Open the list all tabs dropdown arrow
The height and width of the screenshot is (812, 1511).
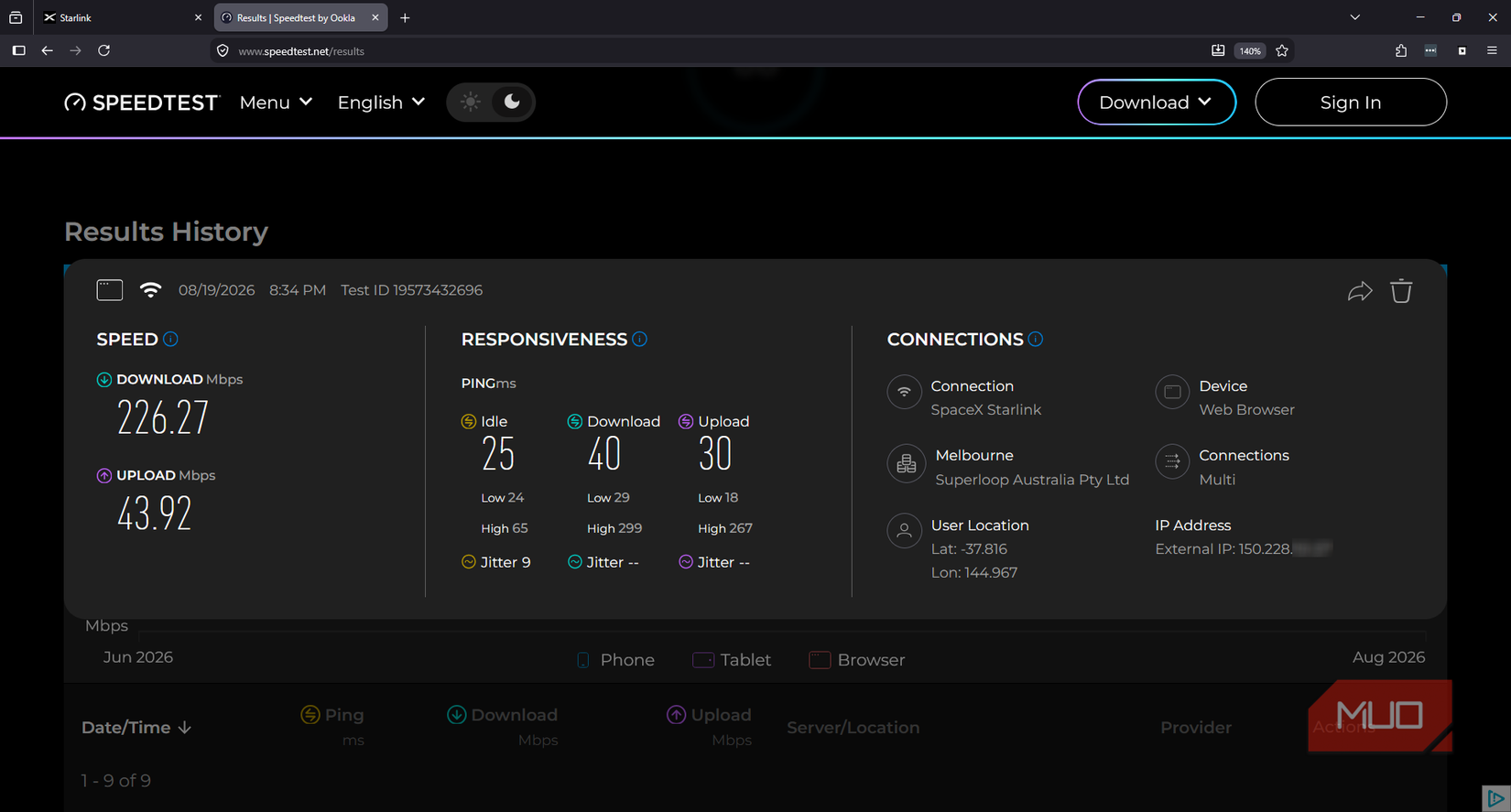pyautogui.click(x=1355, y=17)
